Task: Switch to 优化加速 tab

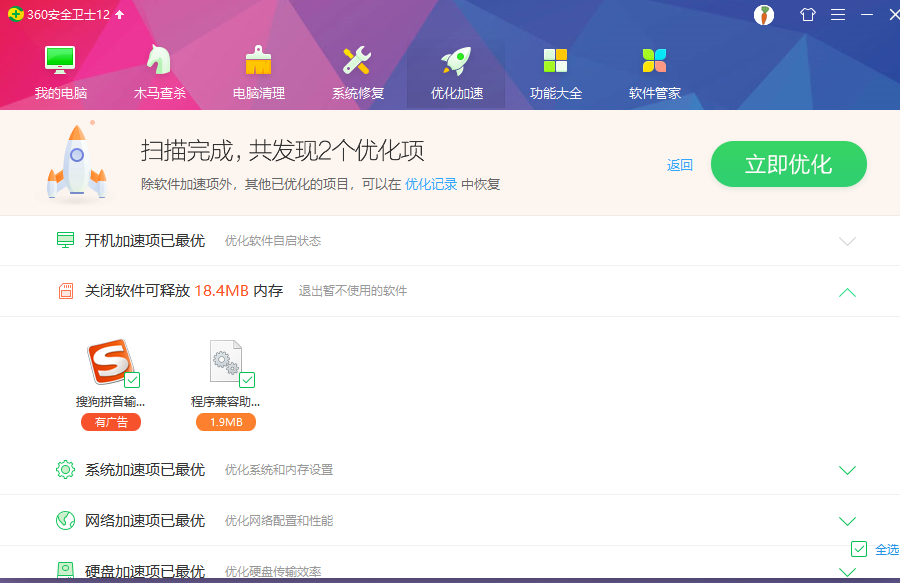Action: pos(456,72)
